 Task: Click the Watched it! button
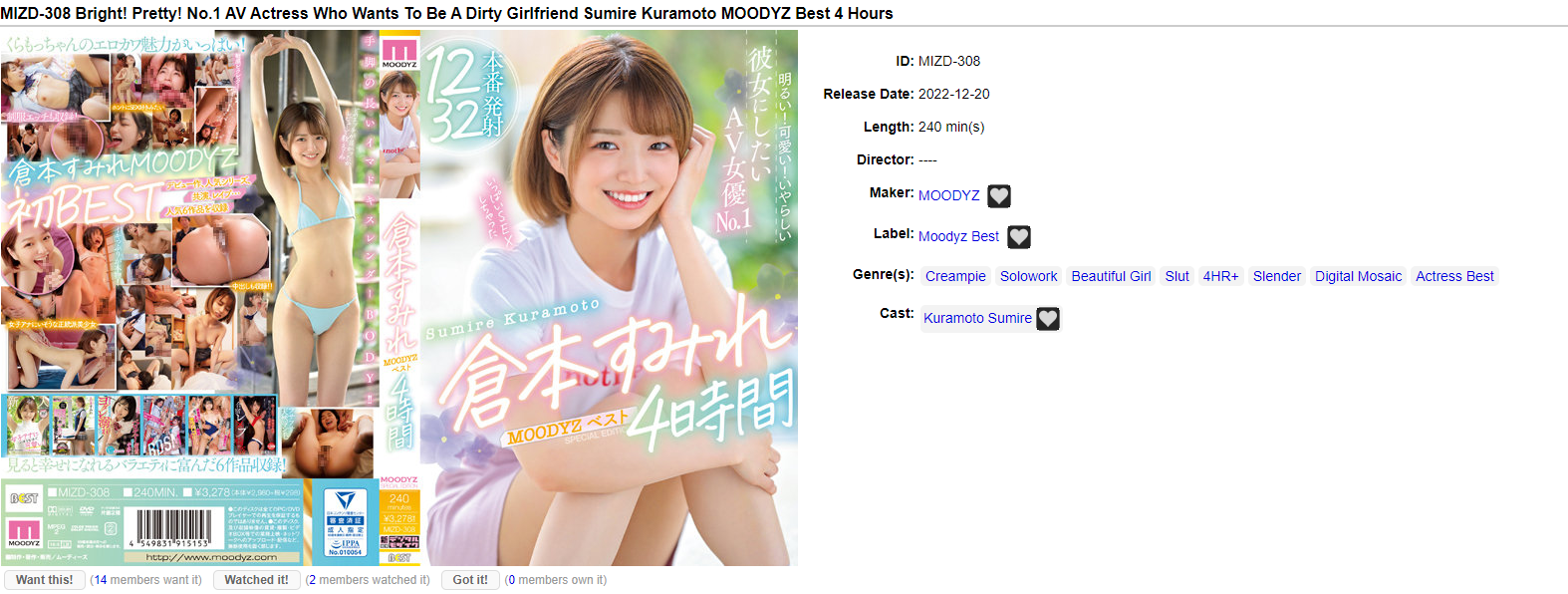click(x=256, y=580)
